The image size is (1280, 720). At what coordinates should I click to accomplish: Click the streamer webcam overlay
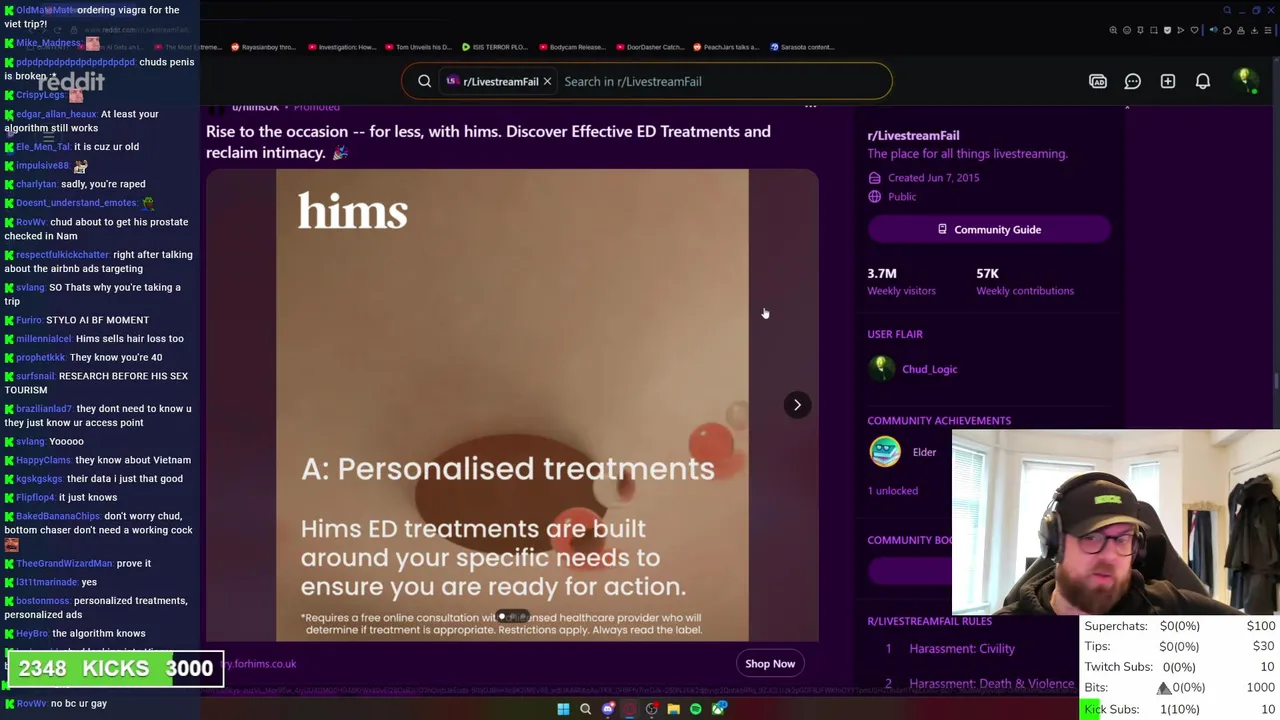pyautogui.click(x=1116, y=522)
